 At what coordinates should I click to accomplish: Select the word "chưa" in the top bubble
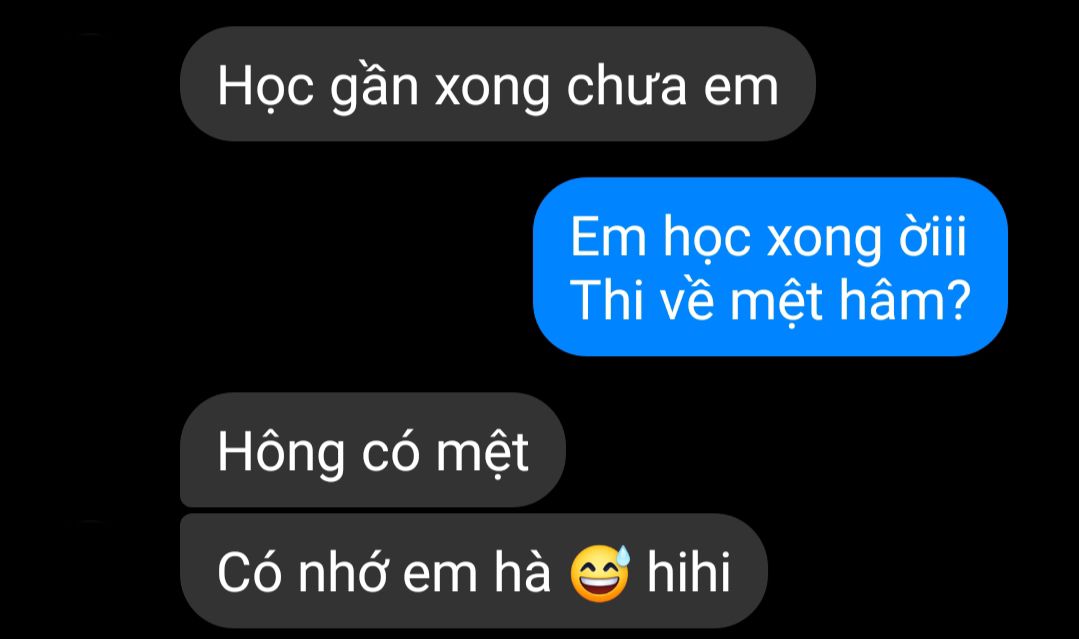tap(627, 87)
